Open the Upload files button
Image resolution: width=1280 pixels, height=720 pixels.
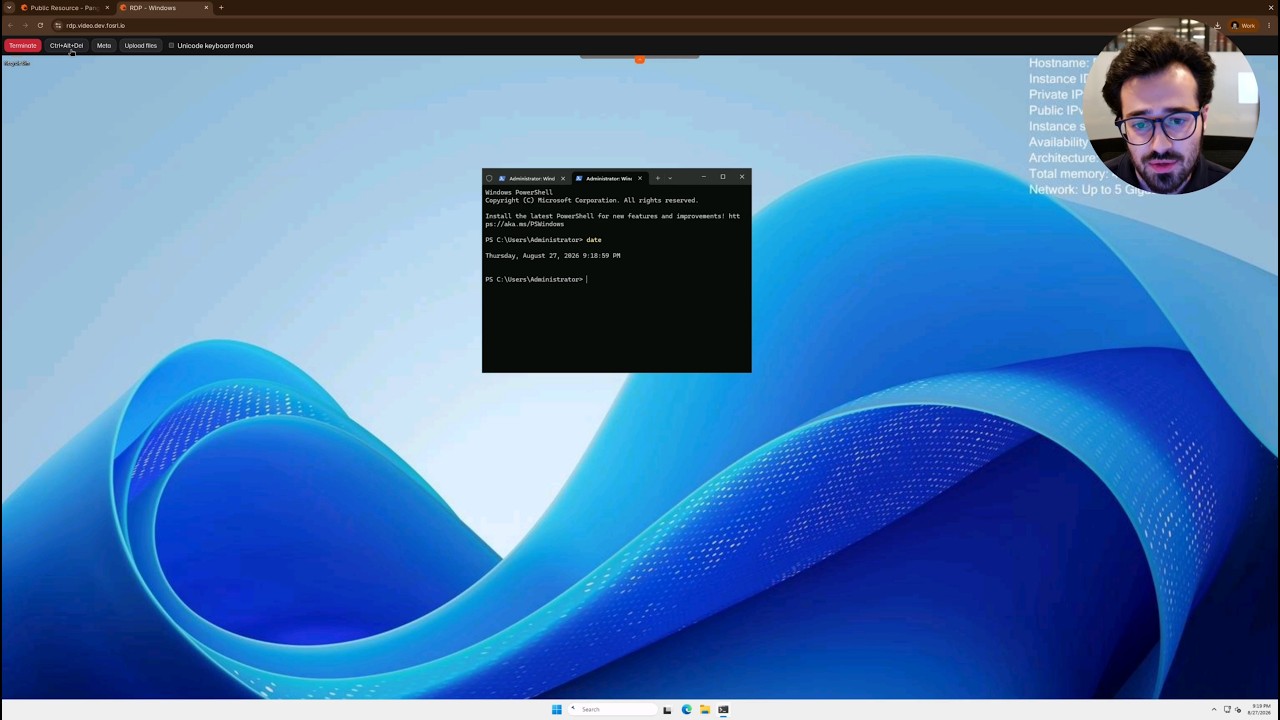click(x=141, y=45)
